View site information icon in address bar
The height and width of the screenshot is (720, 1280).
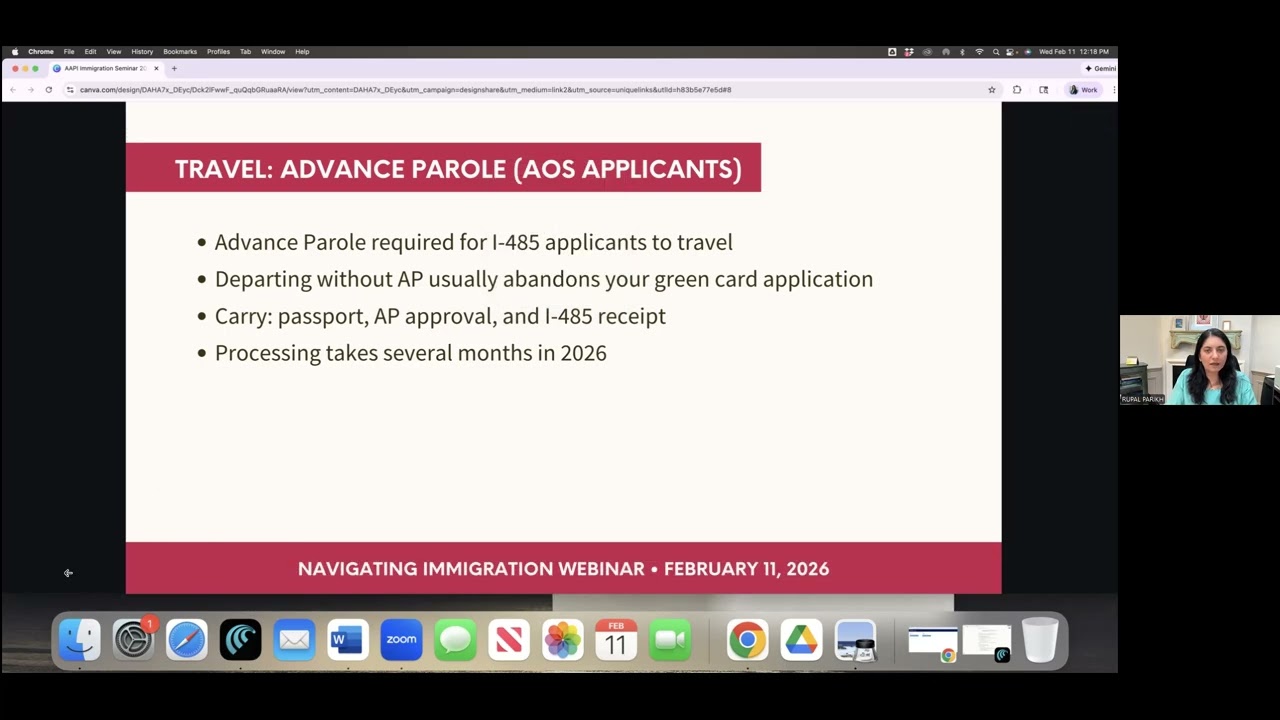tap(70, 90)
